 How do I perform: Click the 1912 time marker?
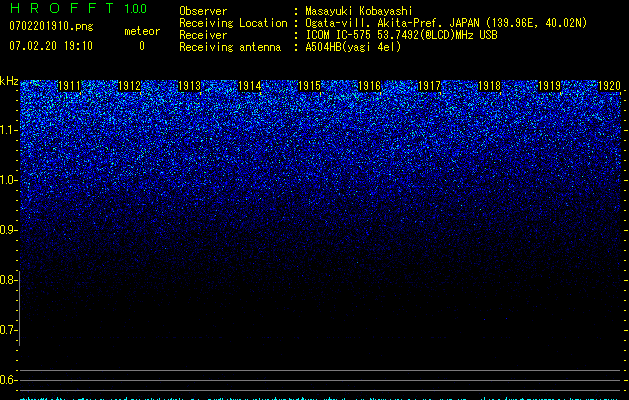point(130,86)
